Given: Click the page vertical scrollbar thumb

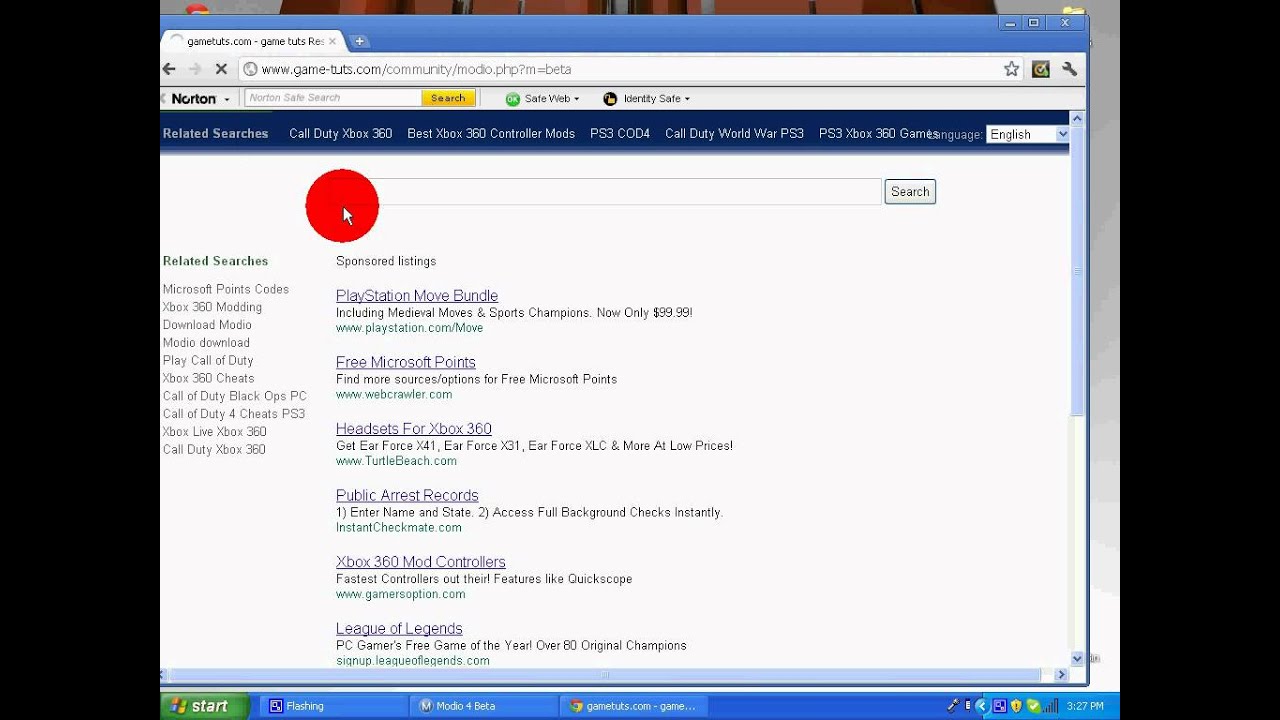Looking at the screenshot, I should pos(1077,271).
